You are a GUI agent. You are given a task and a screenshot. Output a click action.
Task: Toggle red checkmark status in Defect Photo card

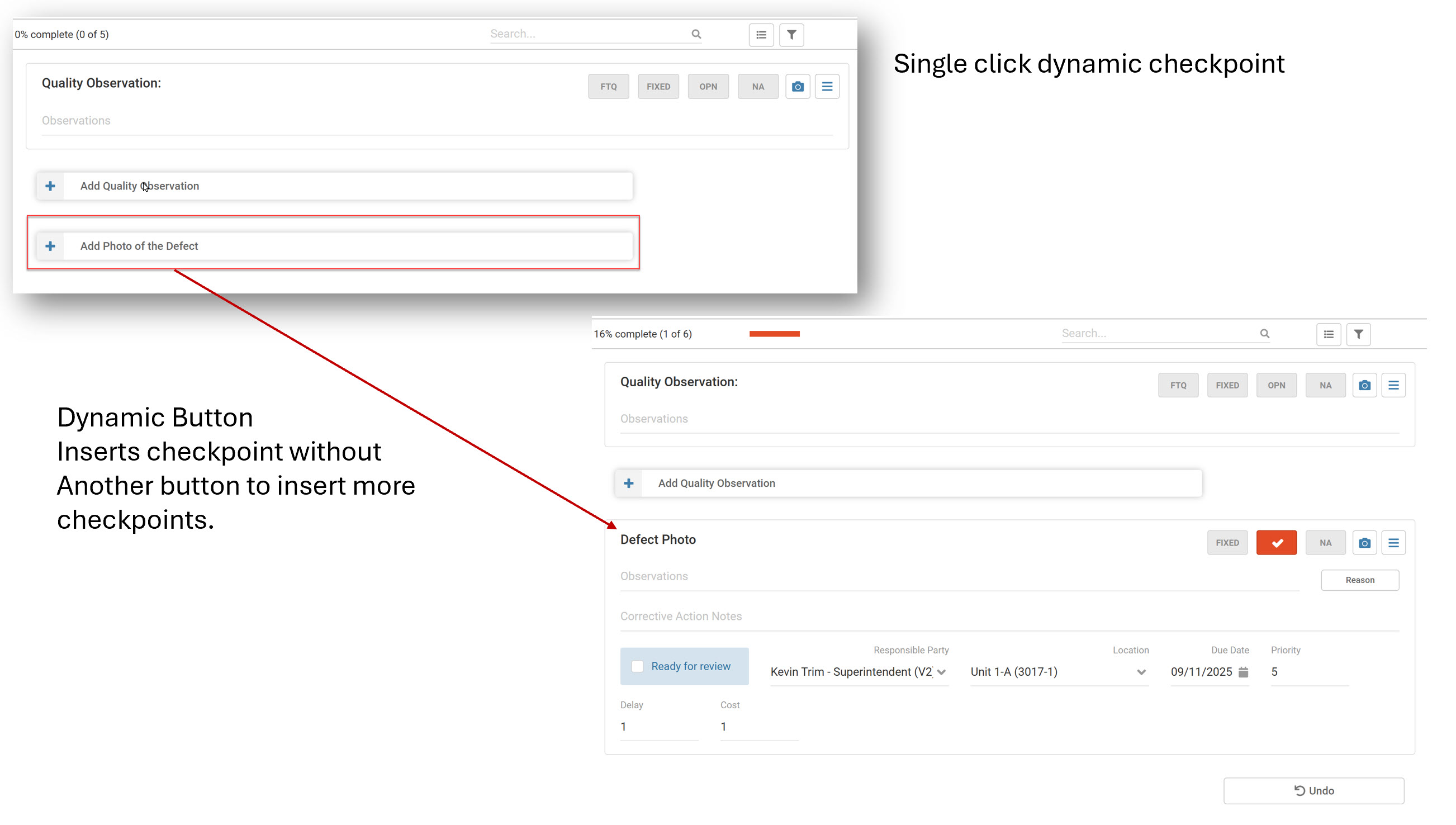pyautogui.click(x=1277, y=543)
